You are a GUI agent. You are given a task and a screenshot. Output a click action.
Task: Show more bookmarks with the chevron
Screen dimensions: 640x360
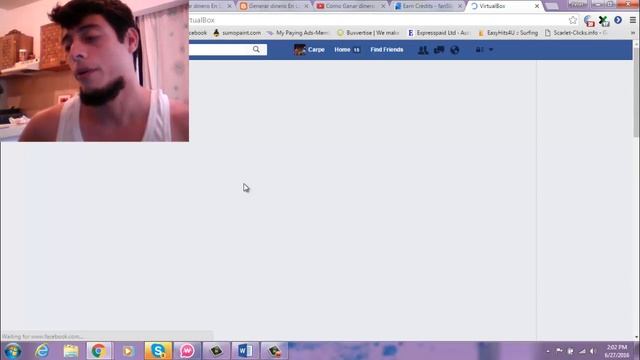click(x=633, y=33)
